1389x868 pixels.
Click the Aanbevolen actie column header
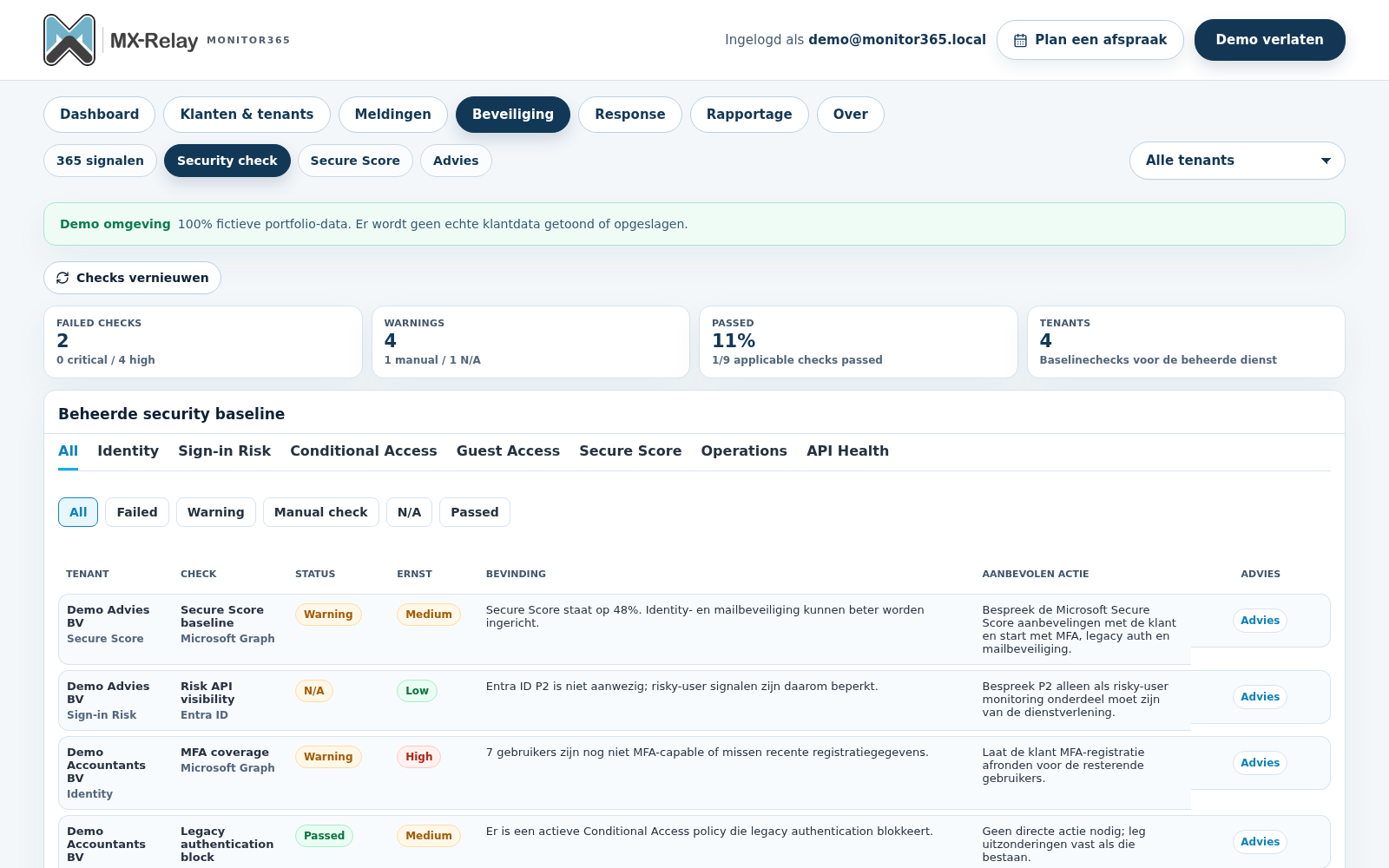(x=1035, y=574)
